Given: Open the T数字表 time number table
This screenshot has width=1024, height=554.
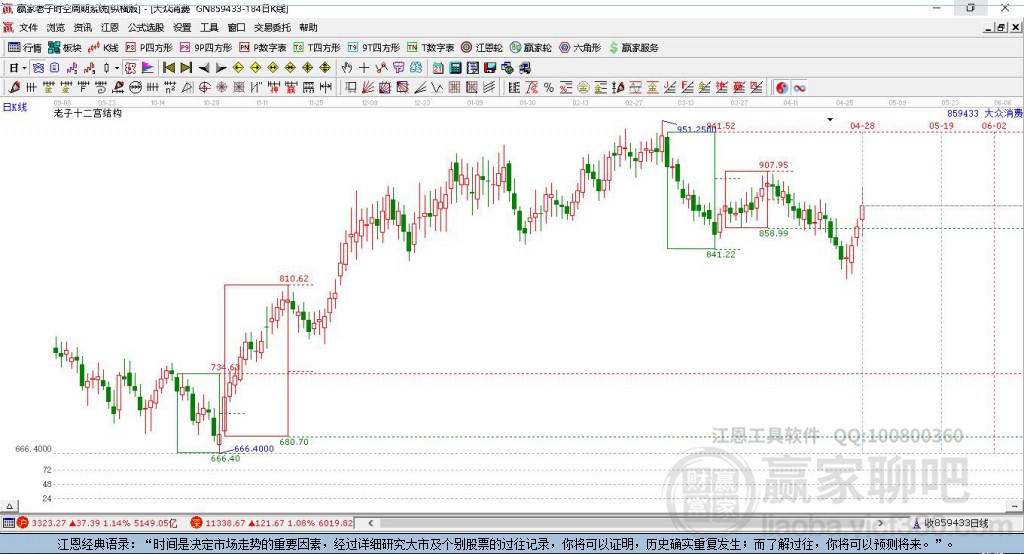Looking at the screenshot, I should click(x=430, y=48).
